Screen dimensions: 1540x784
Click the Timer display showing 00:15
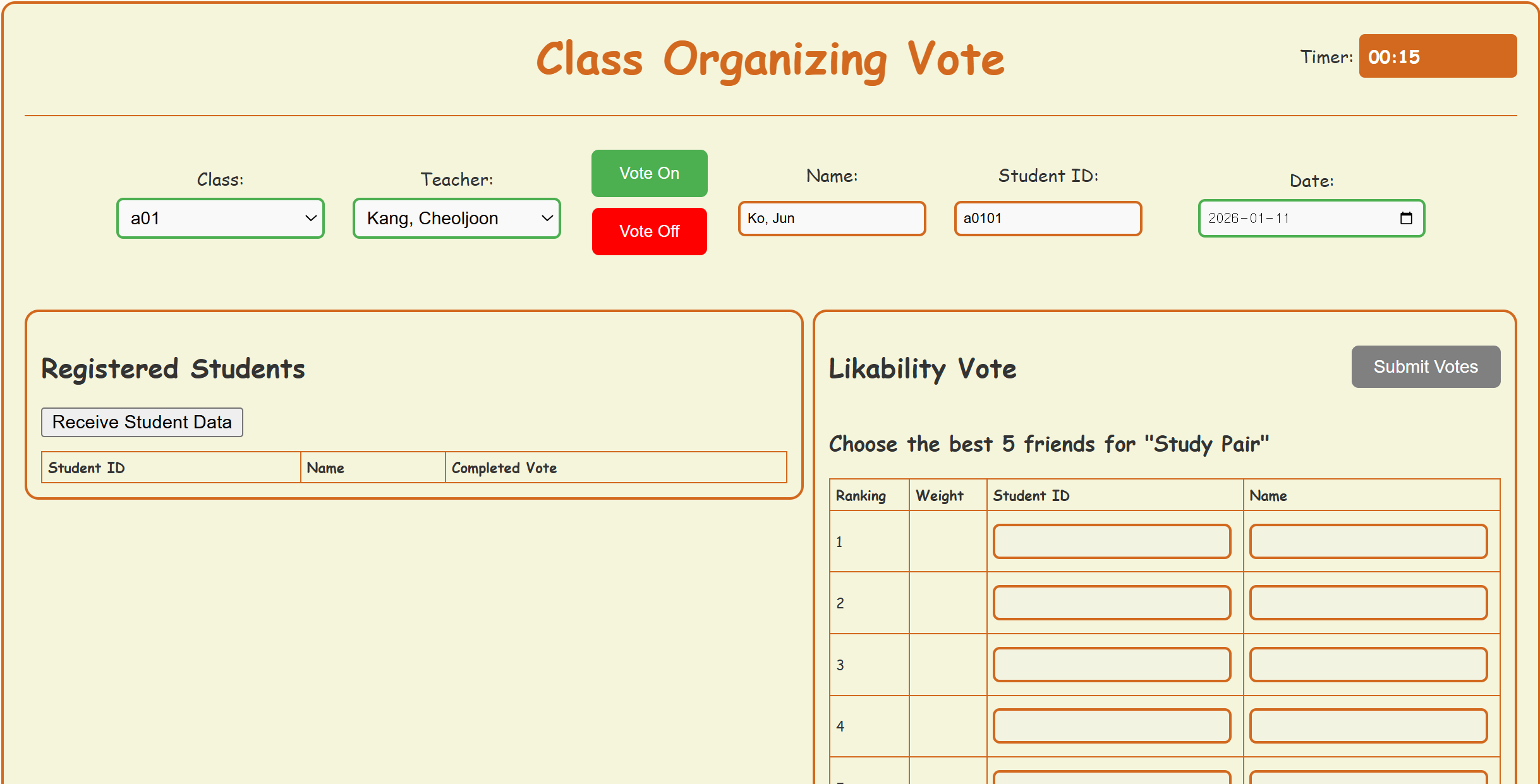tap(1438, 56)
